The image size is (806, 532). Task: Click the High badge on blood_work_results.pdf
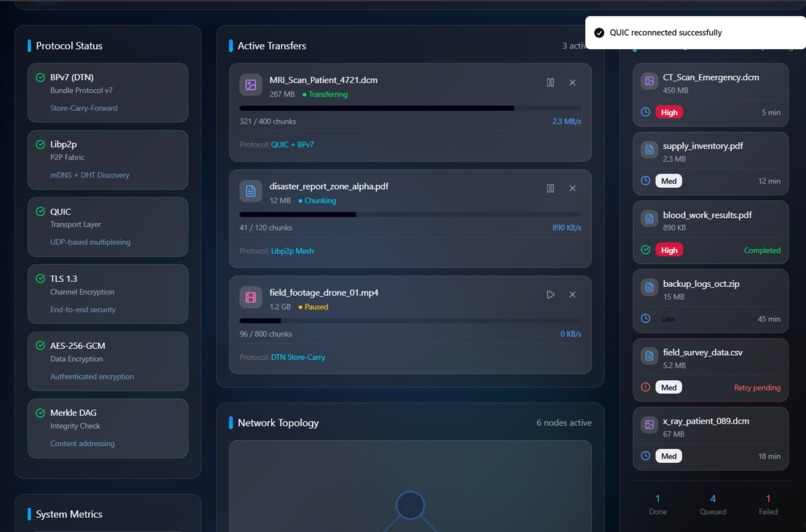coord(669,250)
